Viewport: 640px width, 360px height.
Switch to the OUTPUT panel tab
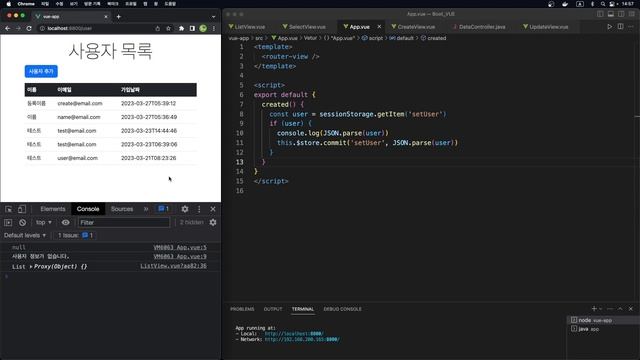point(273,309)
